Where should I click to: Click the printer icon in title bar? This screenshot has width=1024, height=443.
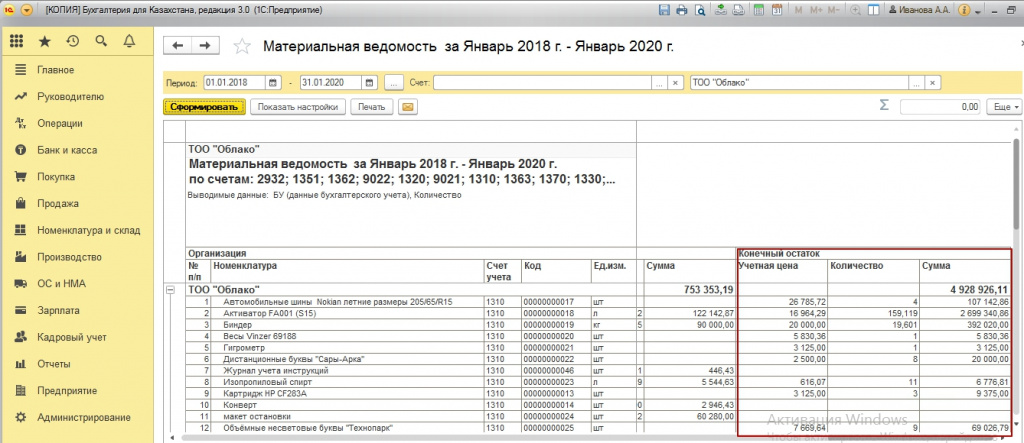pos(682,10)
